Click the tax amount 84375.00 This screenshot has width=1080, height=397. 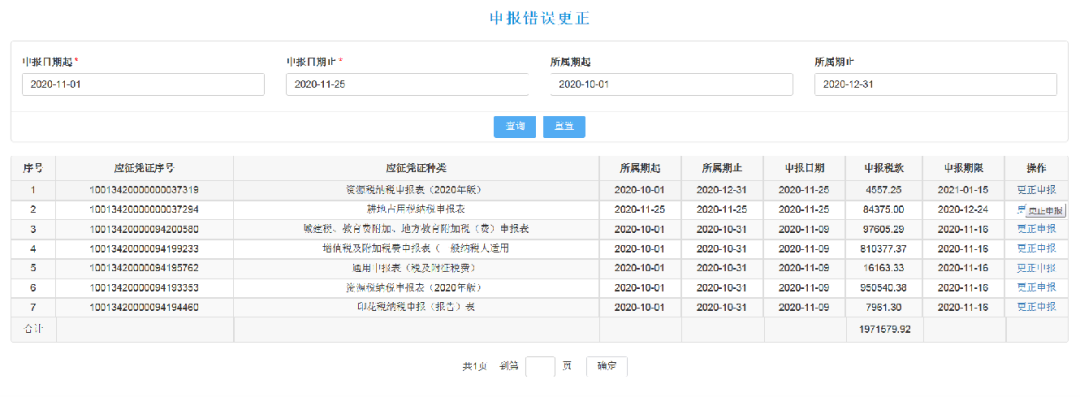tap(885, 209)
